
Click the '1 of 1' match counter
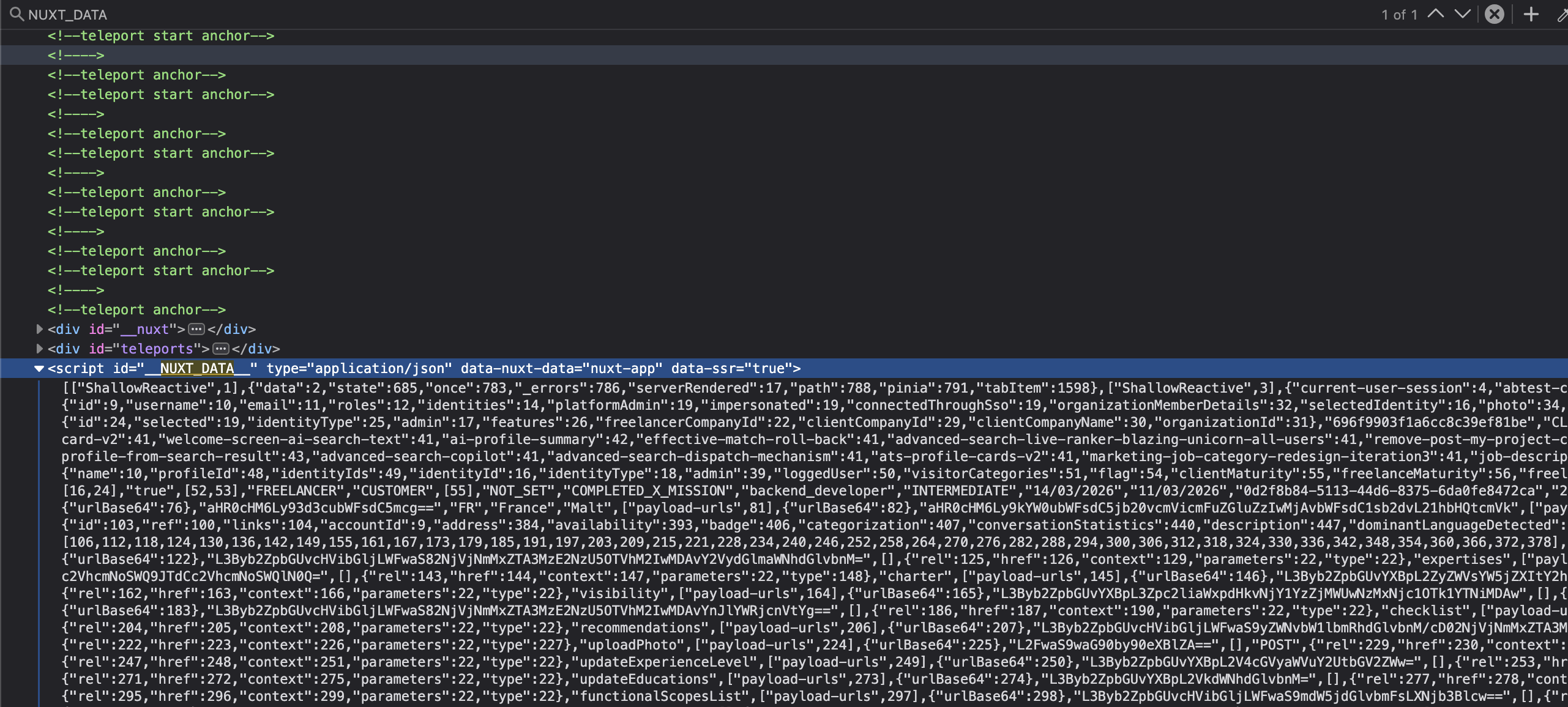[x=1399, y=15]
